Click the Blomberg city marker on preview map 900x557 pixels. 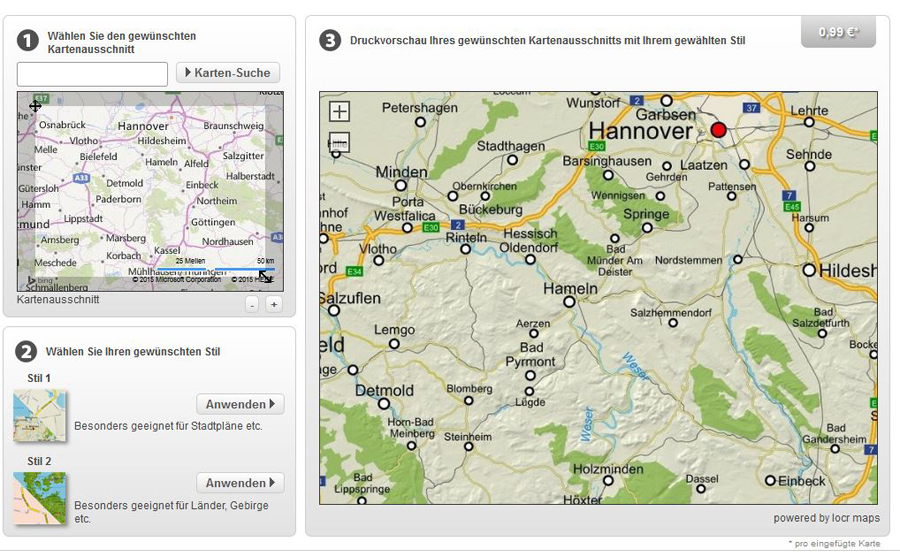468,400
